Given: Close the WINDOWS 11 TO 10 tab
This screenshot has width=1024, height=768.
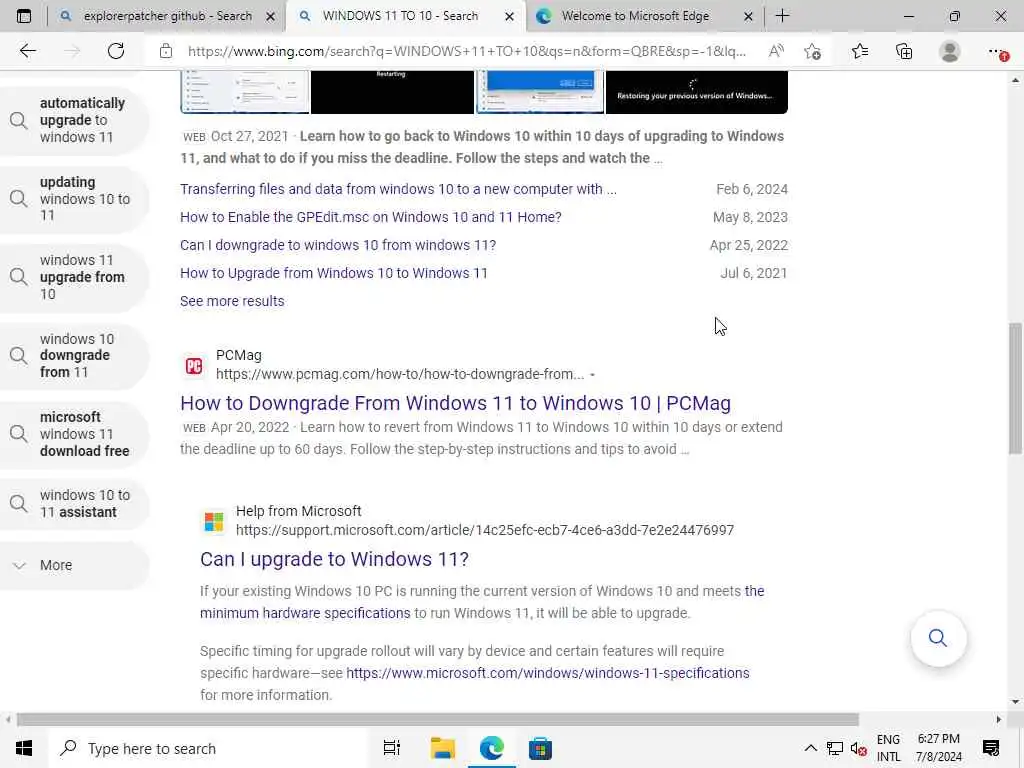Looking at the screenshot, I should tap(509, 16).
